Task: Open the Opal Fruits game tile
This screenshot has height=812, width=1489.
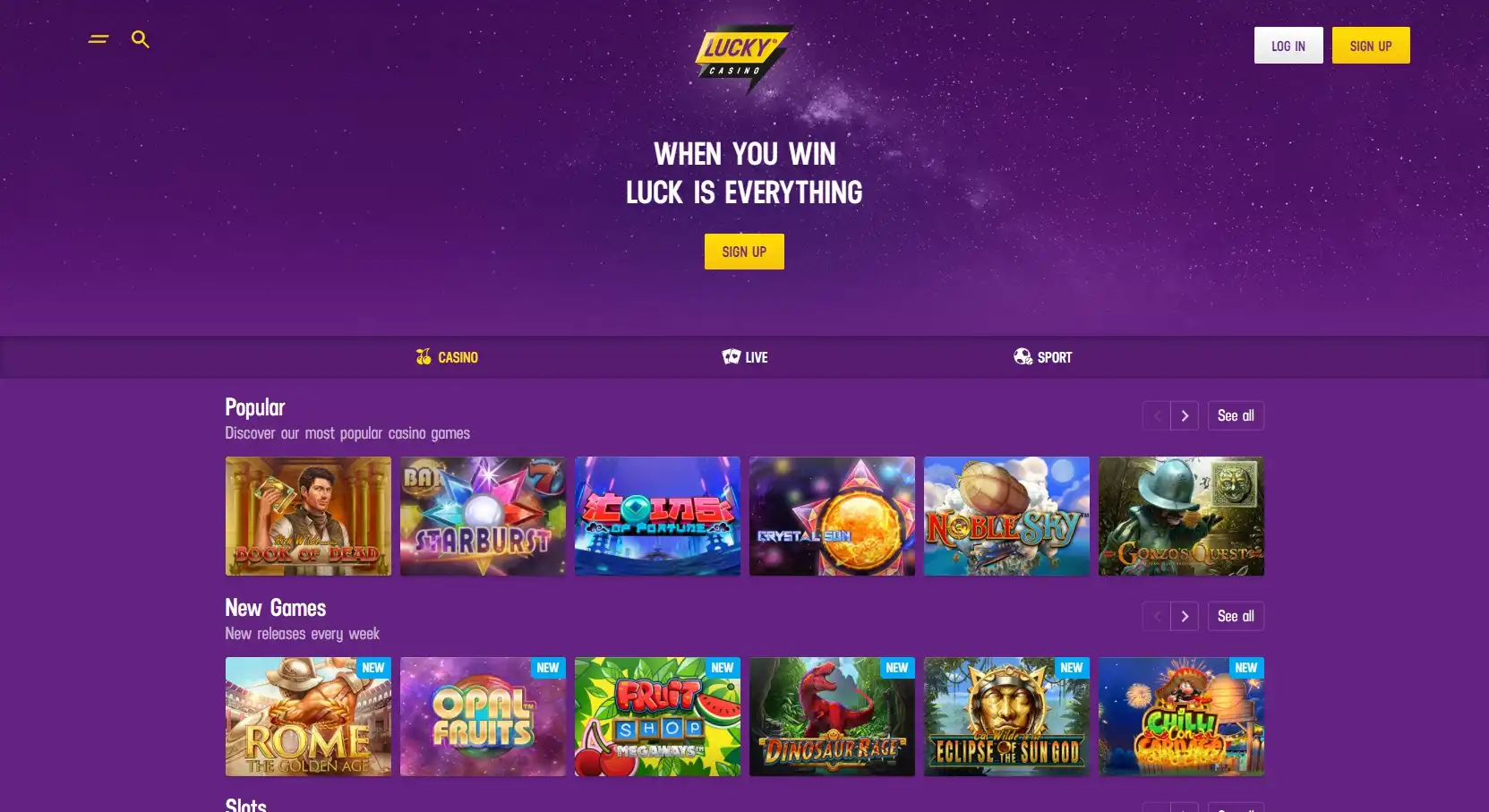Action: pyautogui.click(x=483, y=716)
